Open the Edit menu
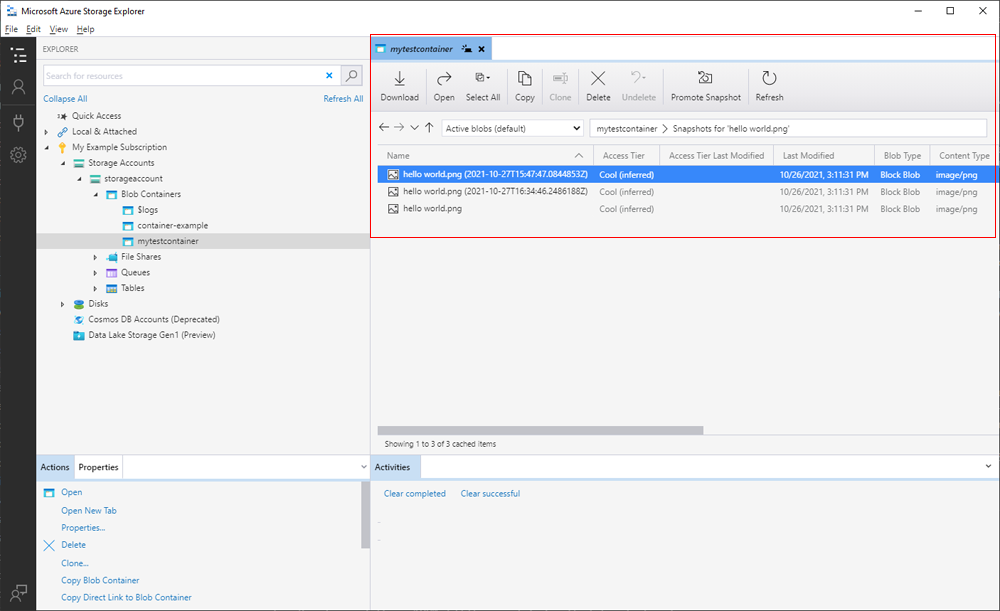The height and width of the screenshot is (611, 1000). 33,29
